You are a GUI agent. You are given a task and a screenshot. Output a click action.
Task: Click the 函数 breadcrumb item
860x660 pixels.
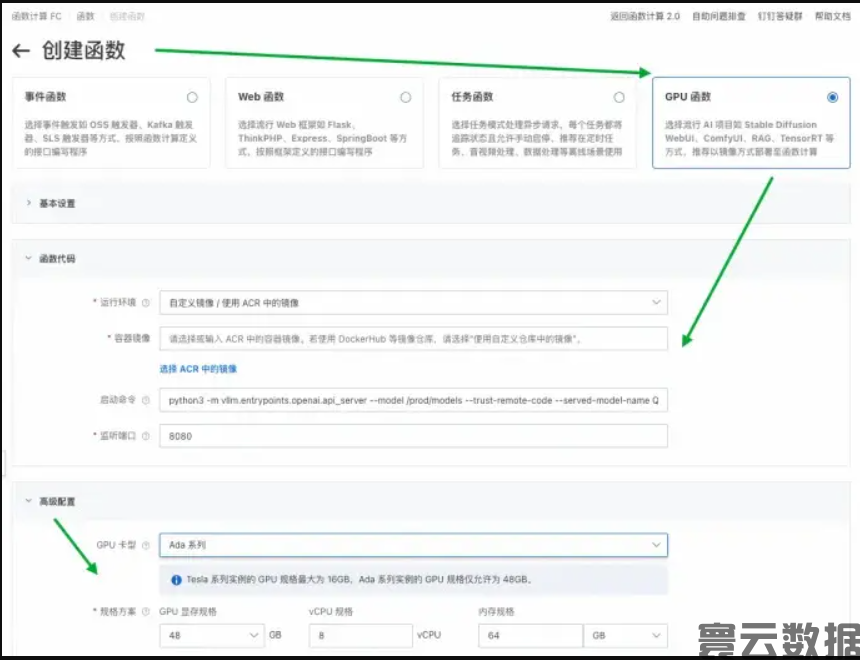click(84, 15)
